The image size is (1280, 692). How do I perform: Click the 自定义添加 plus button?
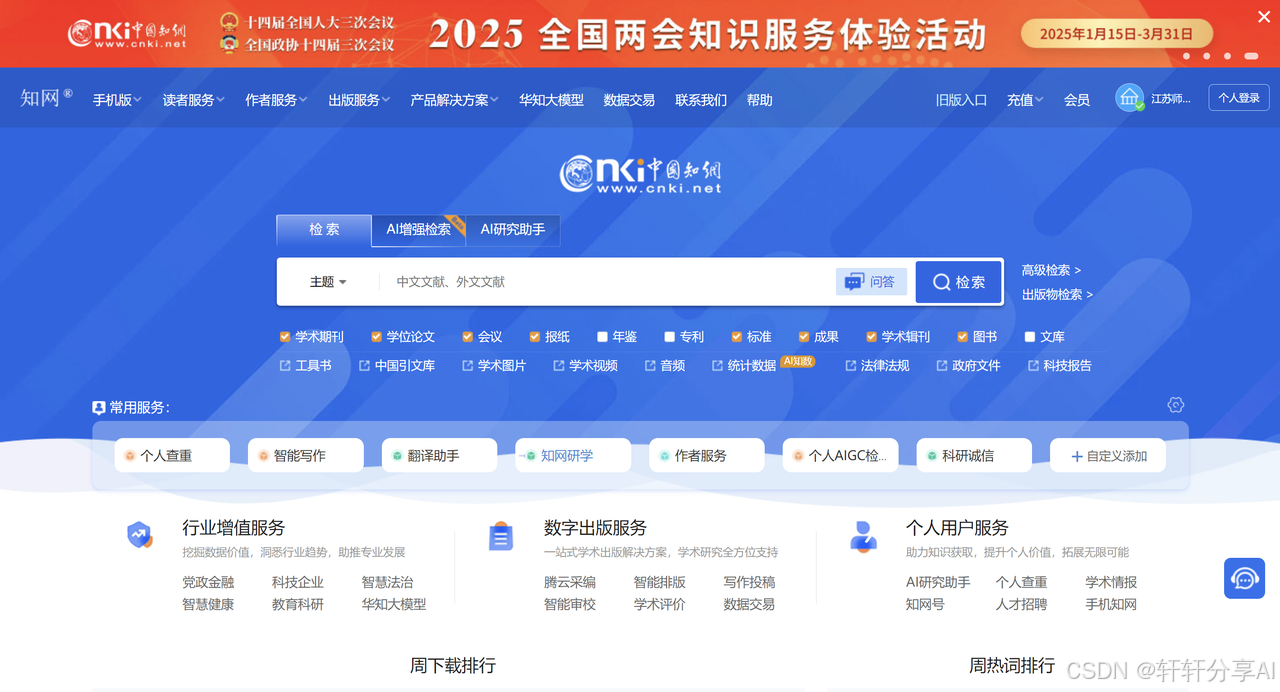coord(1108,455)
